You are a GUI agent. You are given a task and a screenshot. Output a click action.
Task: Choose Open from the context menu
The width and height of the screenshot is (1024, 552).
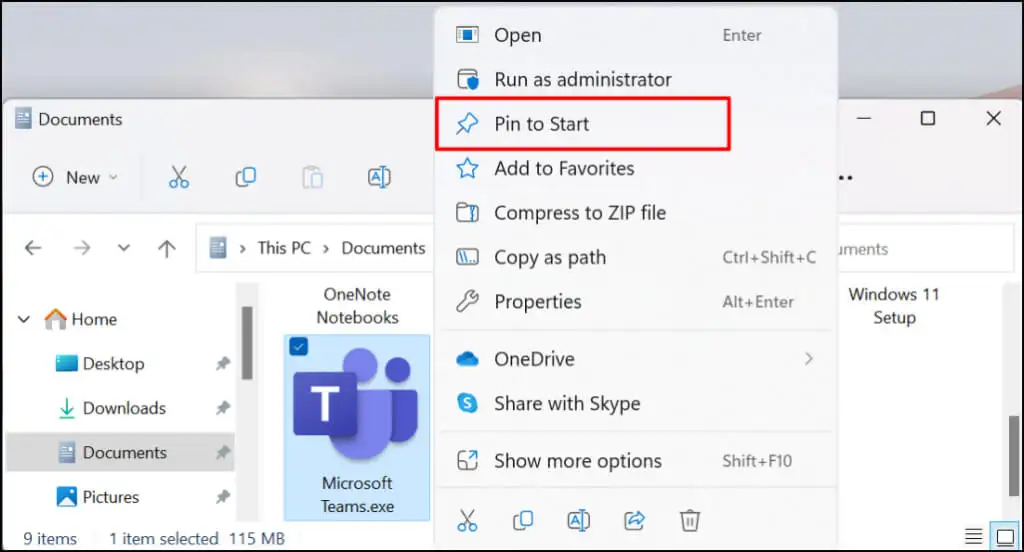tap(635, 35)
